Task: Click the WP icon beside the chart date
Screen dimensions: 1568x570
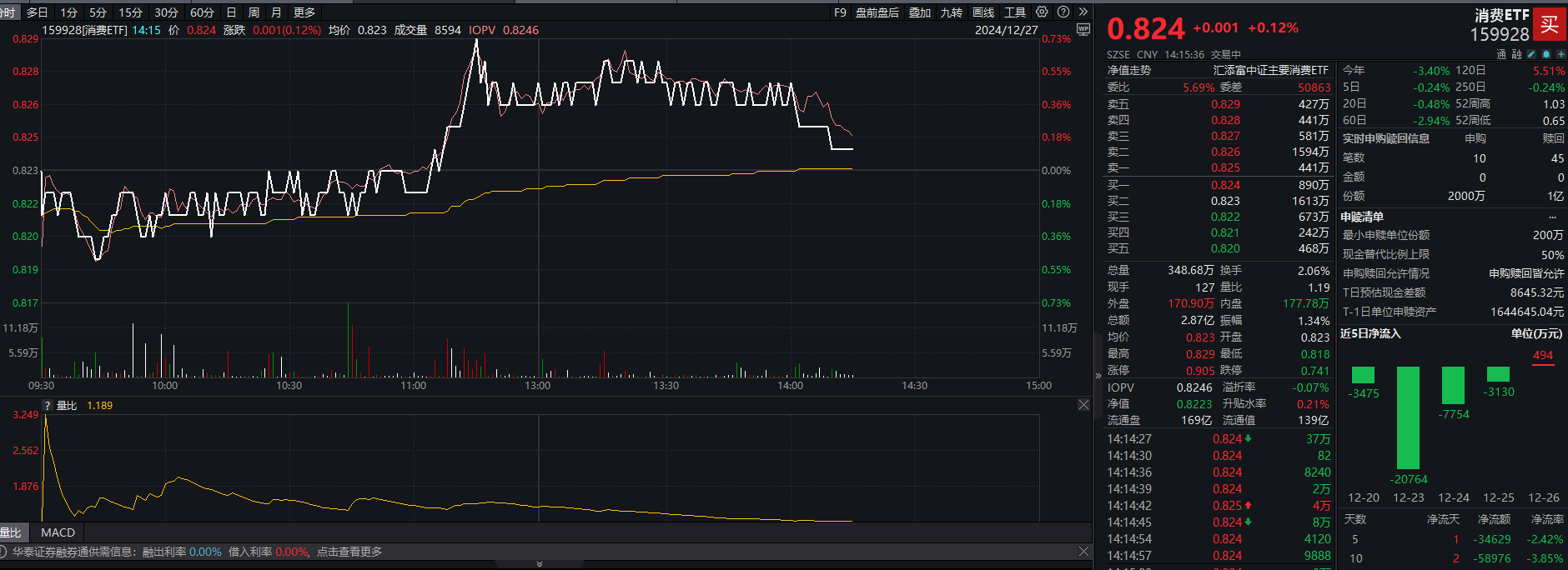Action: tap(1083, 30)
